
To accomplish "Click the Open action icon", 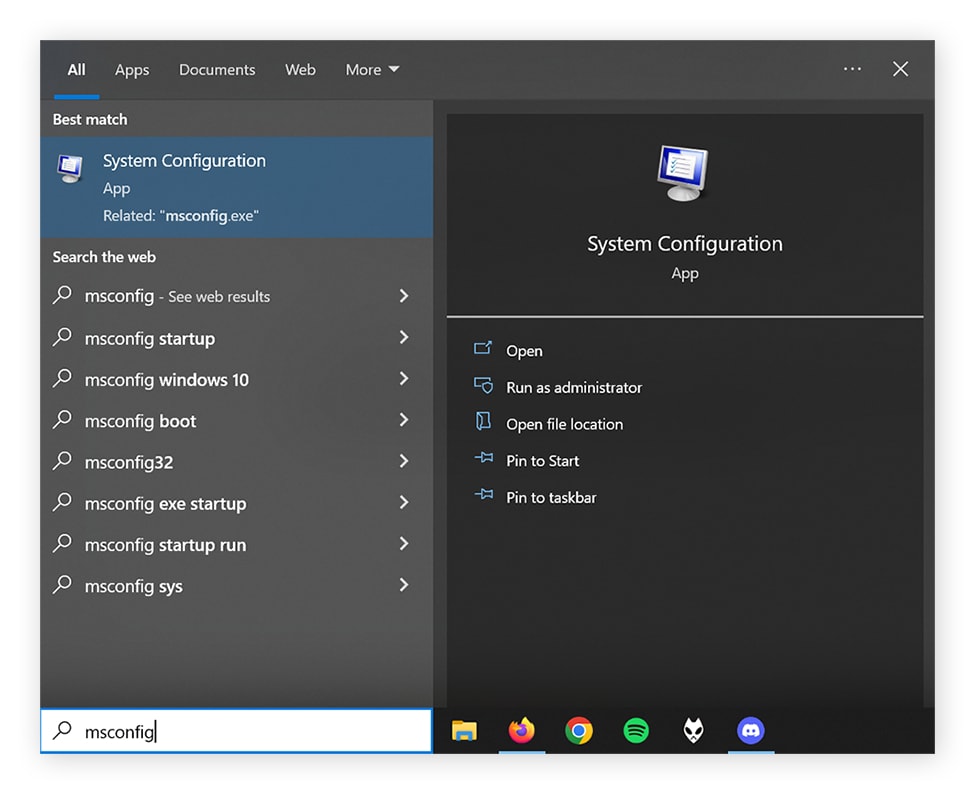I will pyautogui.click(x=483, y=348).
